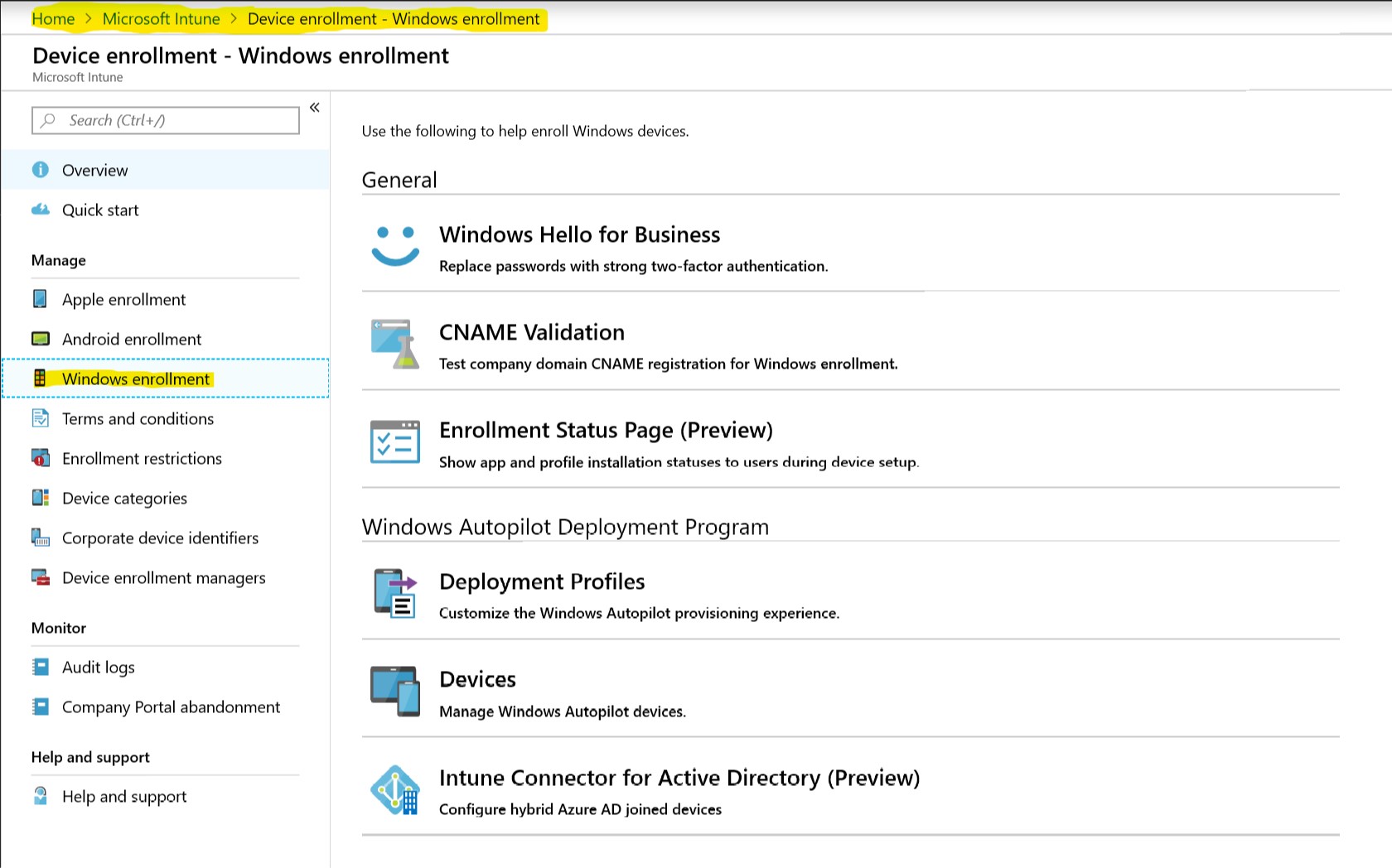The width and height of the screenshot is (1392, 868).
Task: Open Deployment Profiles title link
Action: point(542,581)
